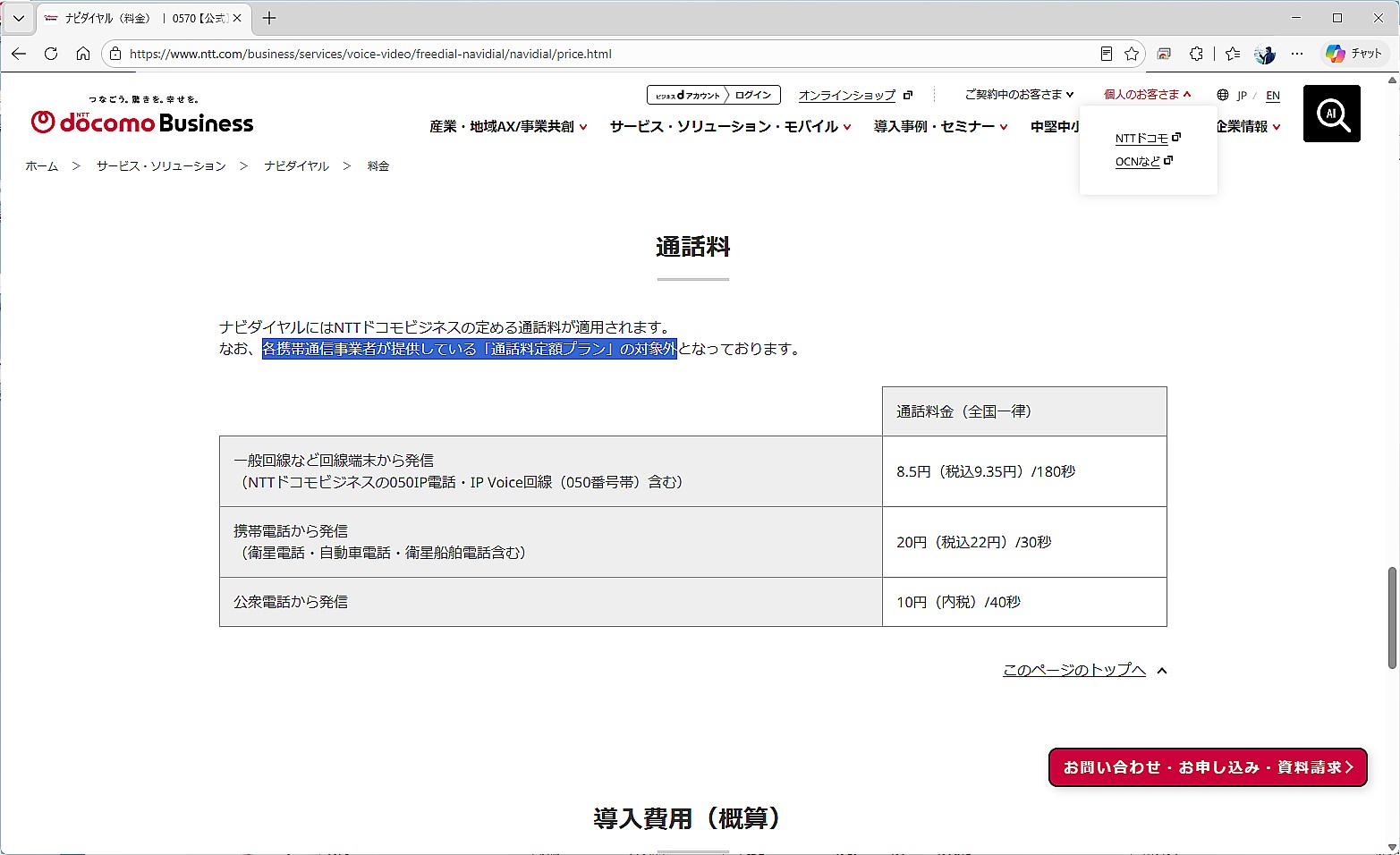The width and height of the screenshot is (1400, 855).
Task: Open site info lock icon
Action: (115, 54)
